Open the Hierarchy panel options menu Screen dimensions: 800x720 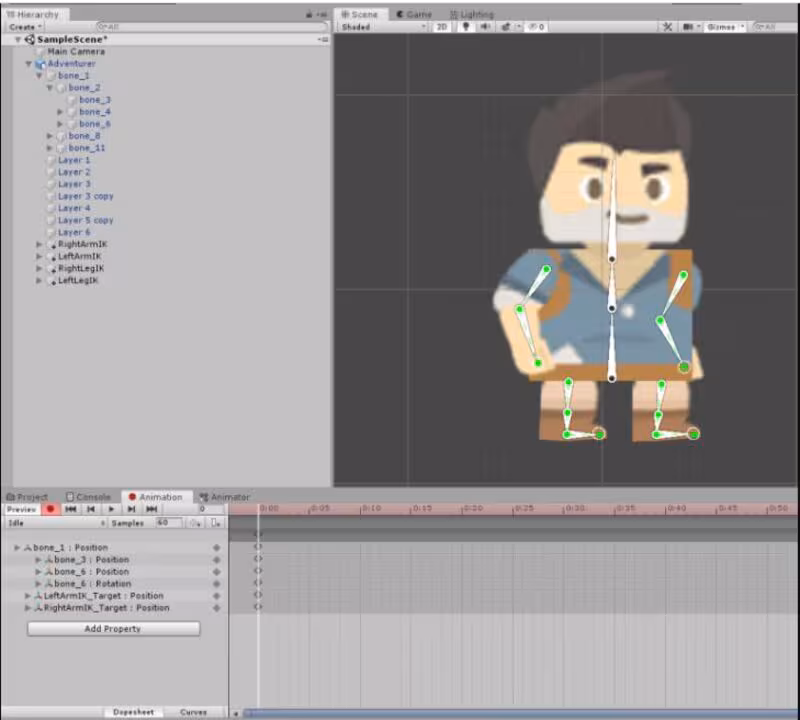(x=322, y=14)
